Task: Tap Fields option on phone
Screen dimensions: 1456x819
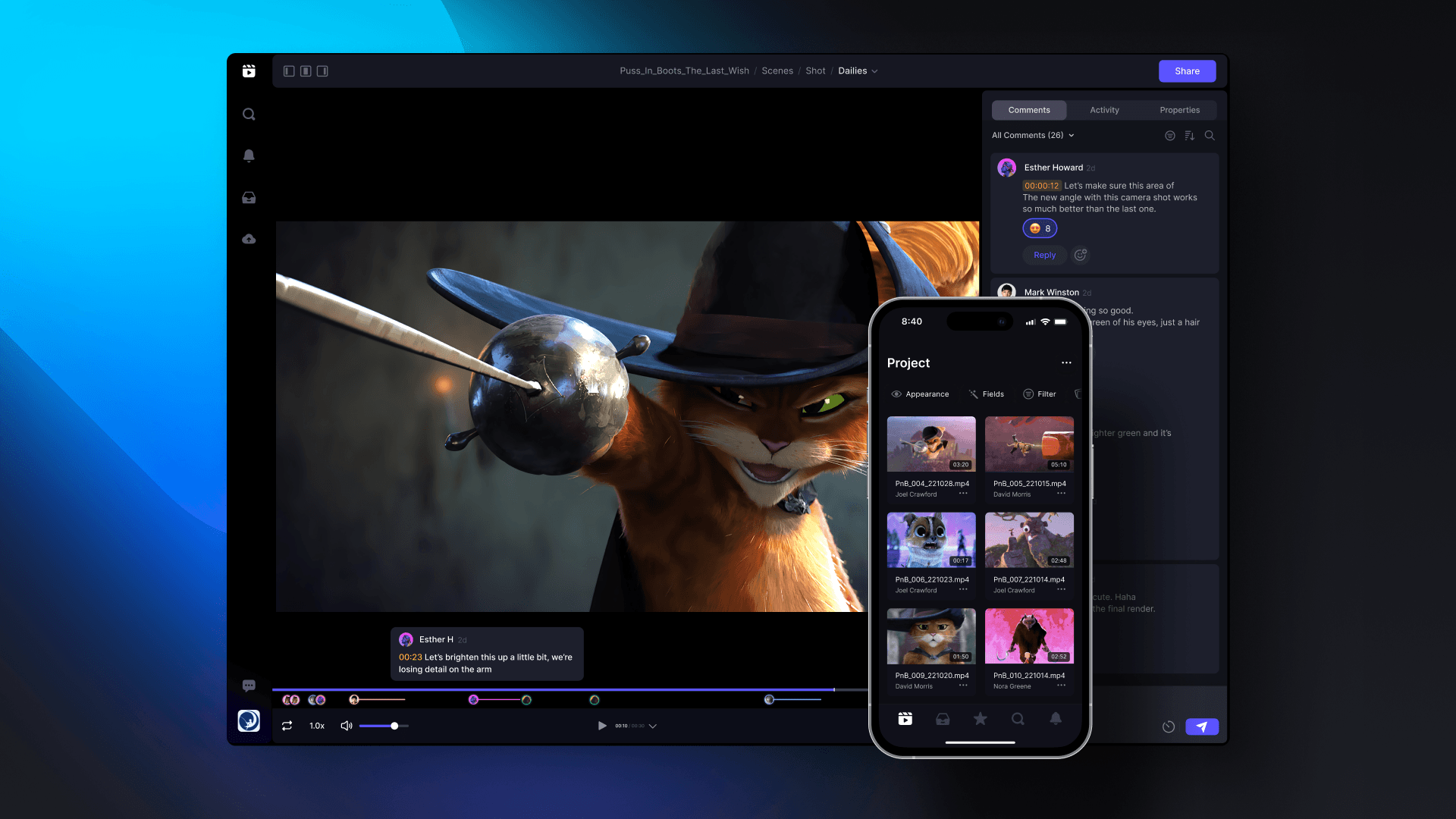Action: 986,394
